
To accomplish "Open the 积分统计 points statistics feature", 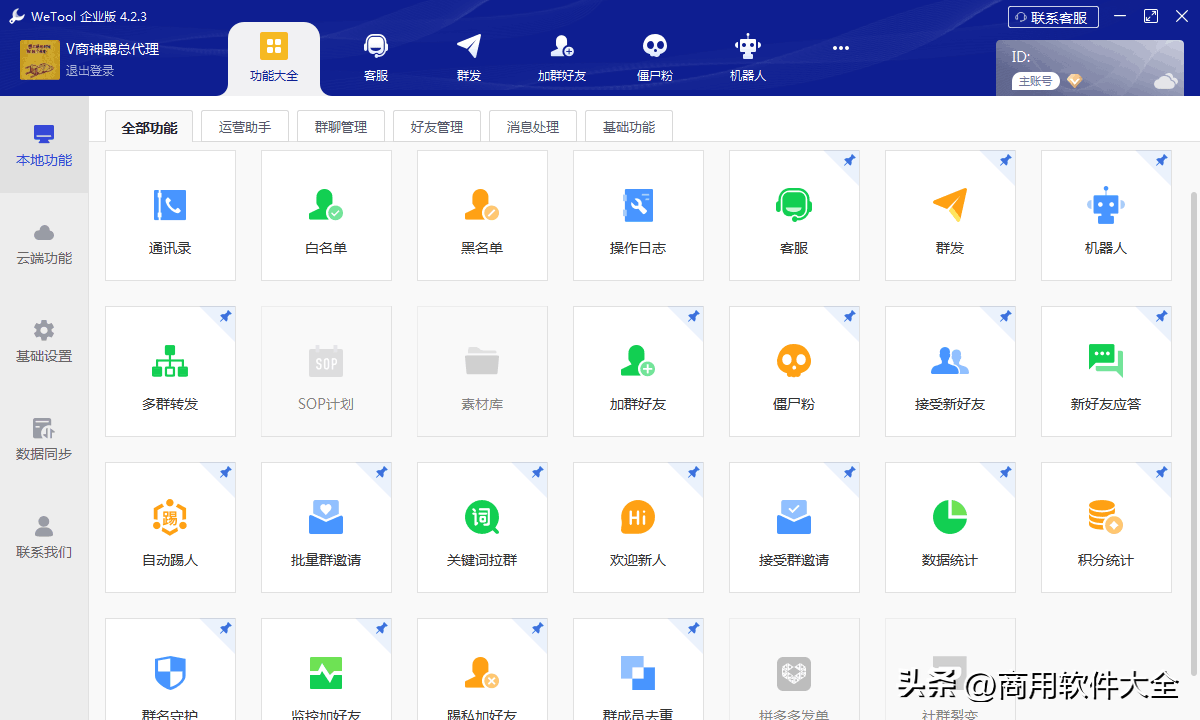I will [1106, 527].
